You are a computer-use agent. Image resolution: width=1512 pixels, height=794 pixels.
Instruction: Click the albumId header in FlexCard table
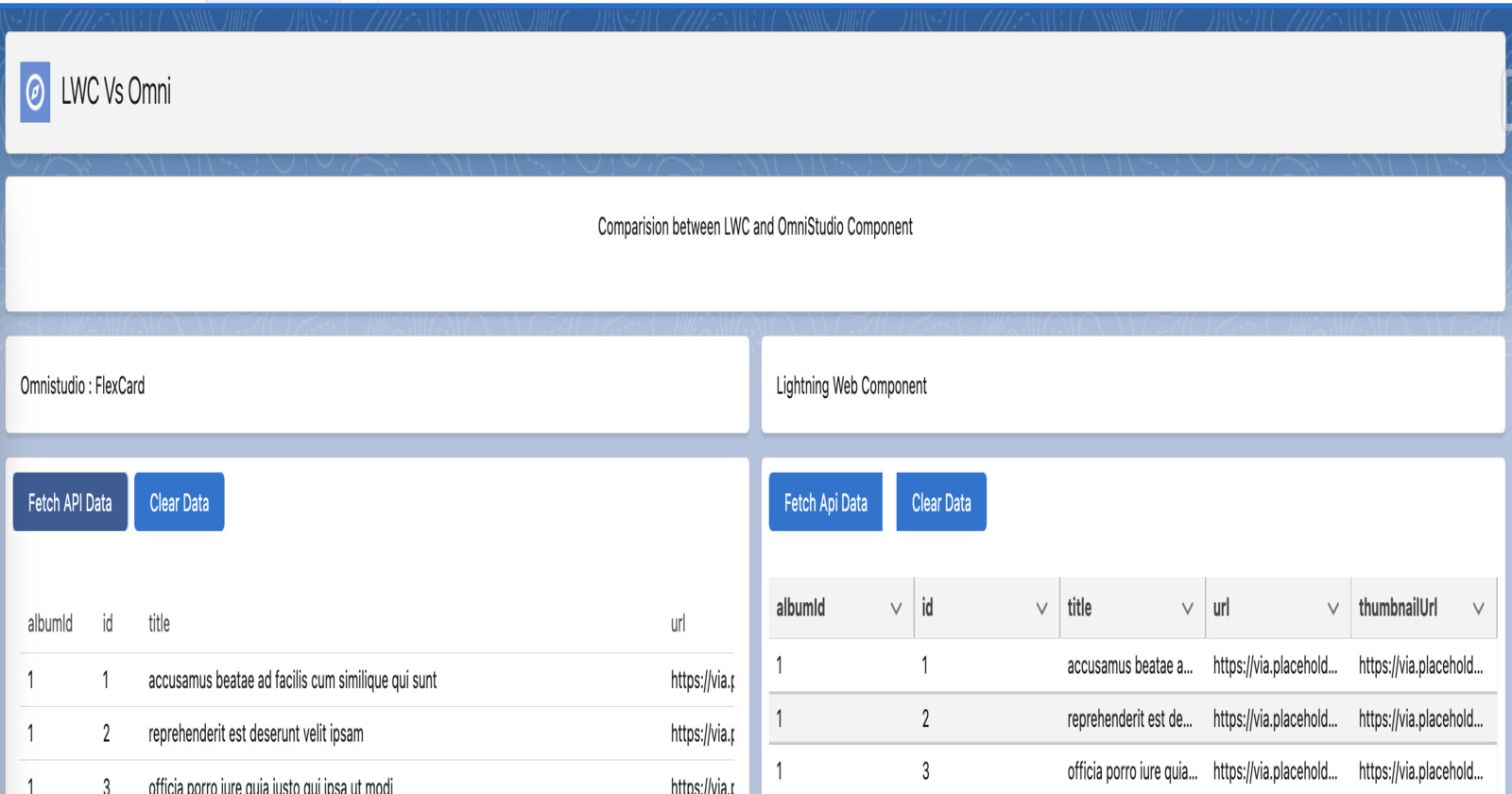click(x=50, y=623)
